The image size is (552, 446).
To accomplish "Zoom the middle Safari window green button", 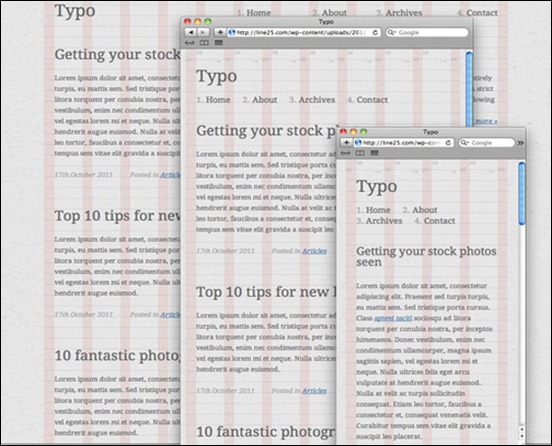I will [208, 21].
